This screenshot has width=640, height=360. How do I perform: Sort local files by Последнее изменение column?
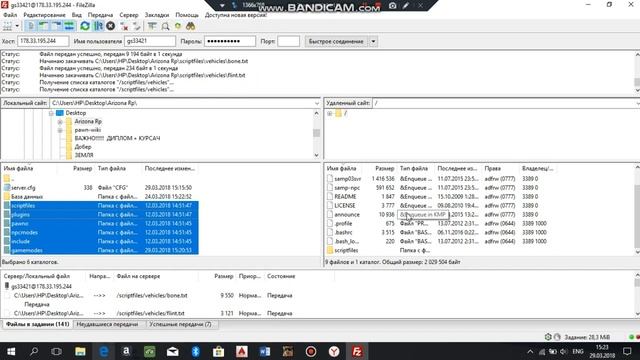[170, 169]
